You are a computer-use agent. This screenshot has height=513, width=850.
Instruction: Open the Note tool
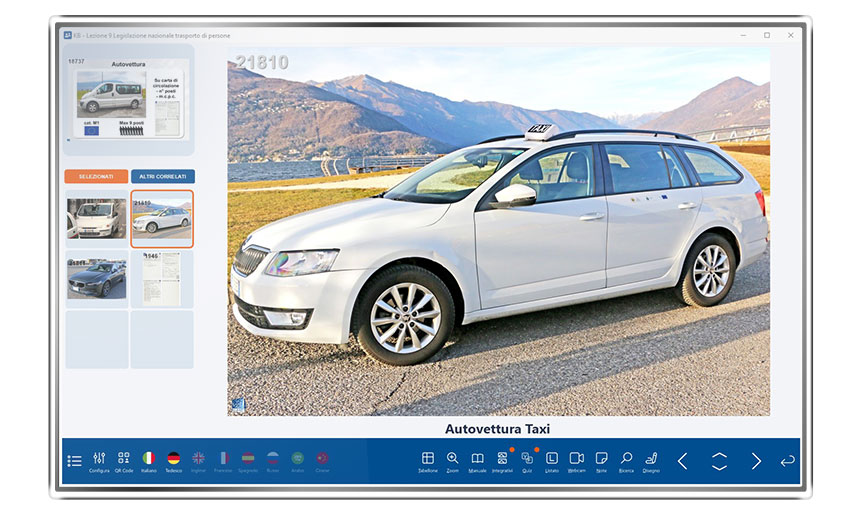click(x=601, y=460)
